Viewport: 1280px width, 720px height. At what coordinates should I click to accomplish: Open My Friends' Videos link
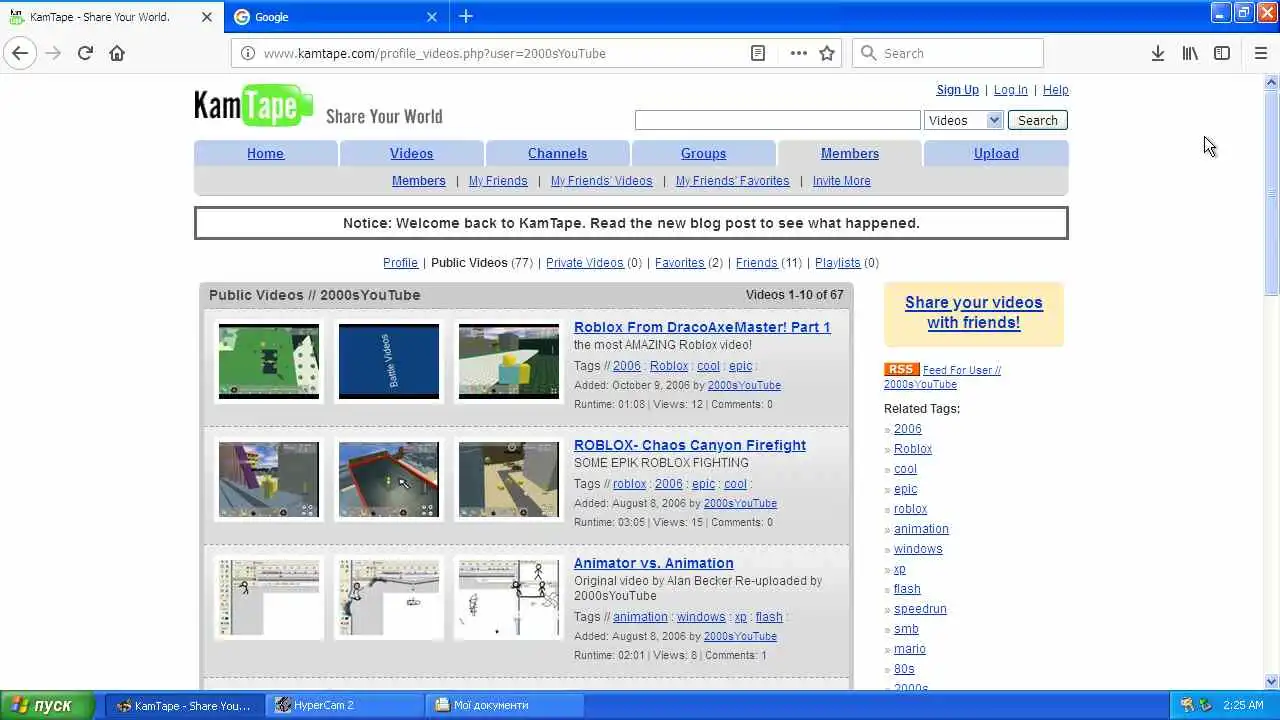coord(601,181)
